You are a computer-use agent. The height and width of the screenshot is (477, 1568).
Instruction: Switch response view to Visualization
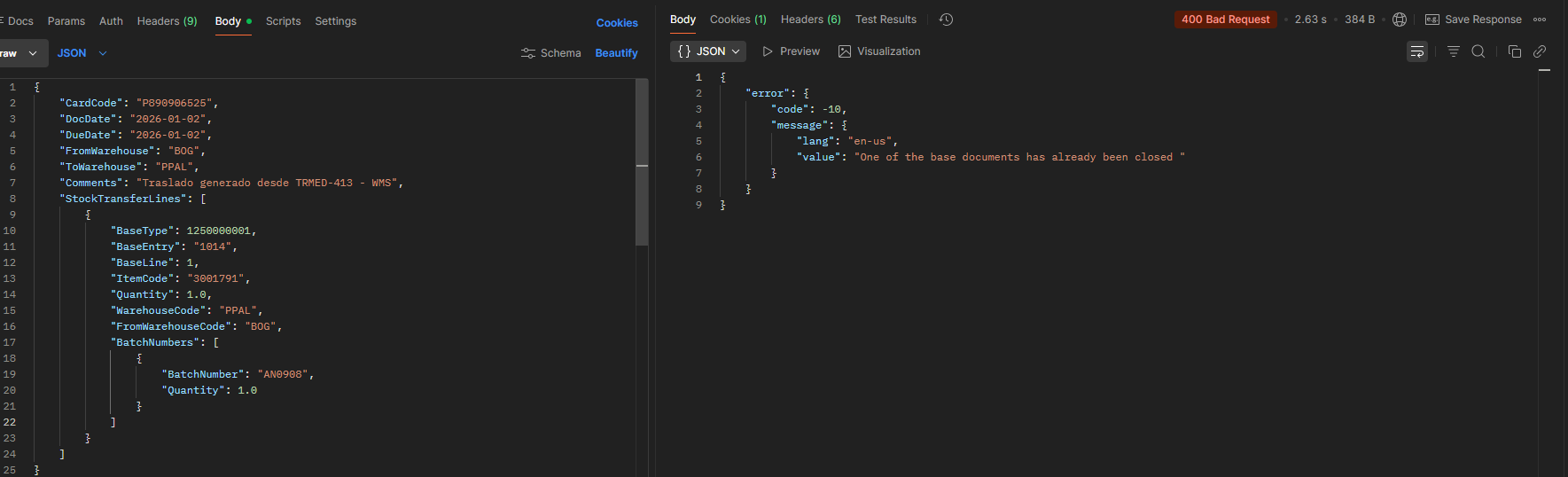pos(879,51)
